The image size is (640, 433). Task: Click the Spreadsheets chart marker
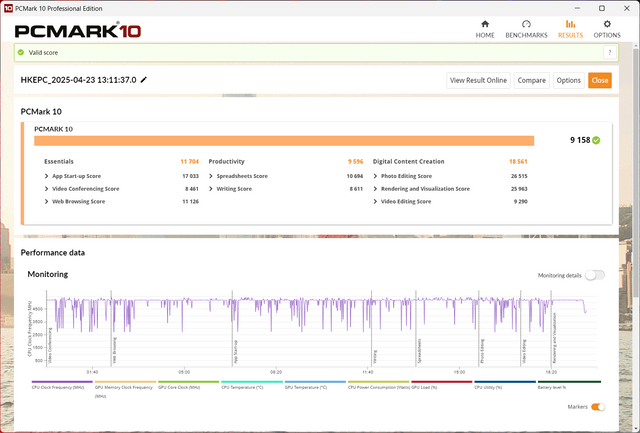420,351
